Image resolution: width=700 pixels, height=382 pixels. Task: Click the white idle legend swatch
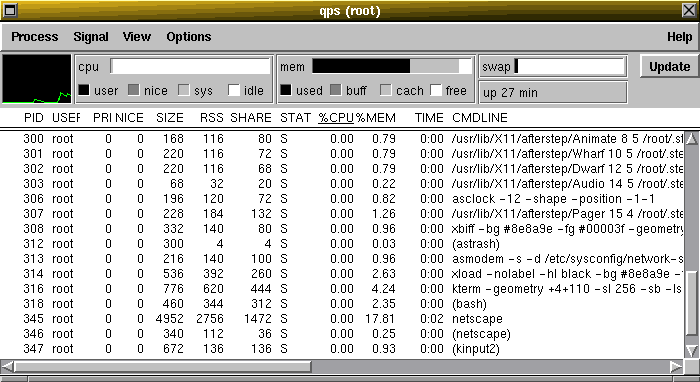coord(234,90)
